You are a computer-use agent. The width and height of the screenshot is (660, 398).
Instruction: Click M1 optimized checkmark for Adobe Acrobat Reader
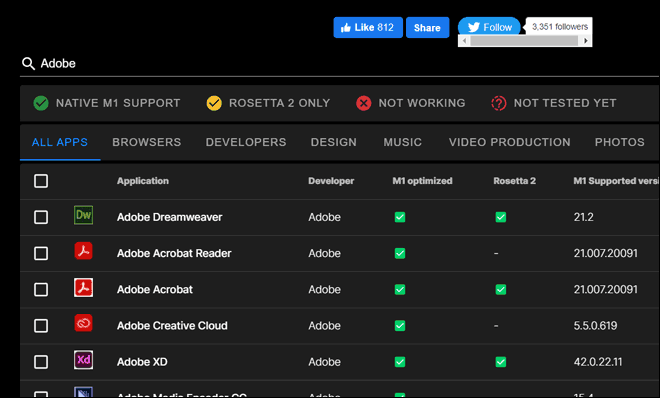(x=400, y=253)
